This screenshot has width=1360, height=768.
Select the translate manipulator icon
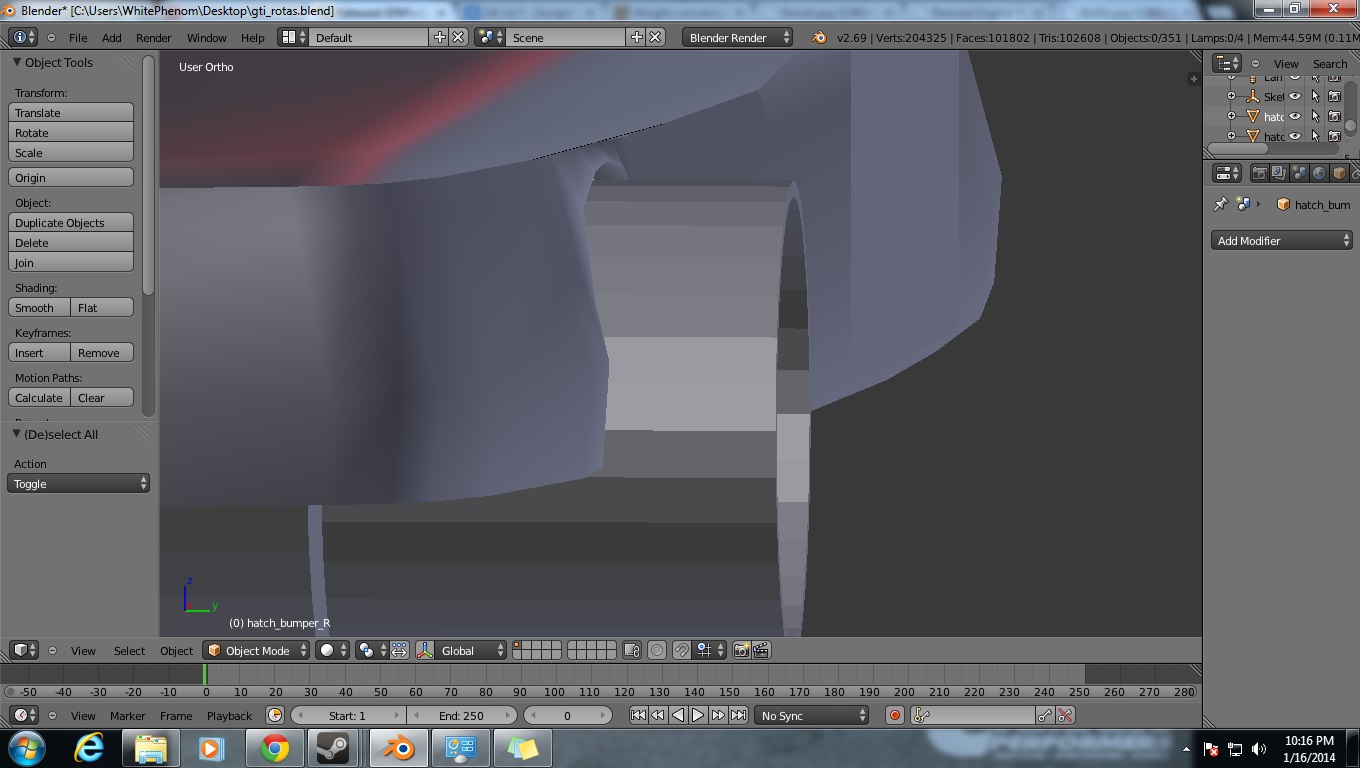(x=425, y=650)
